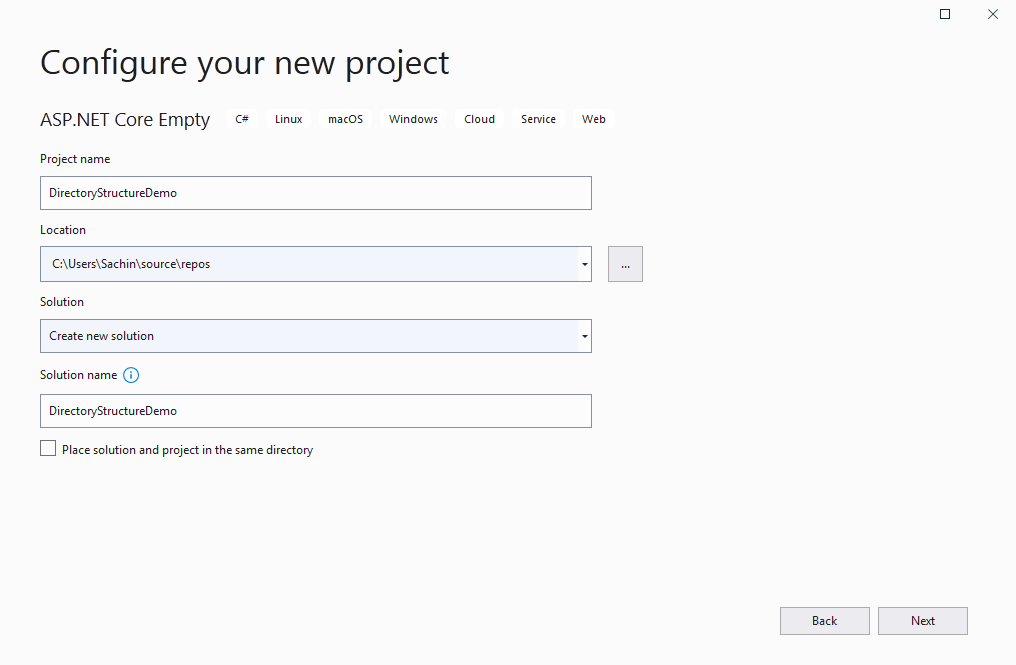The width and height of the screenshot is (1016, 665).
Task: Click the 'Solution' field label
Action: tap(62, 302)
